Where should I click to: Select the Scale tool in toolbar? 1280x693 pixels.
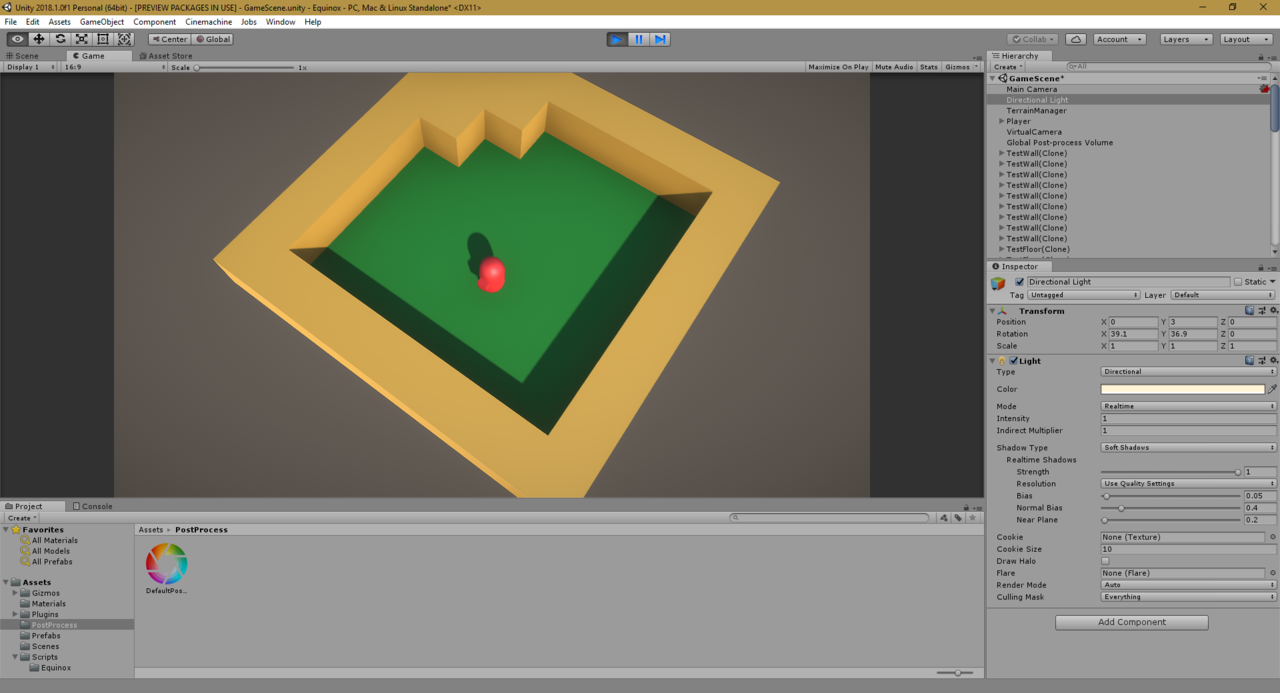tap(82, 39)
